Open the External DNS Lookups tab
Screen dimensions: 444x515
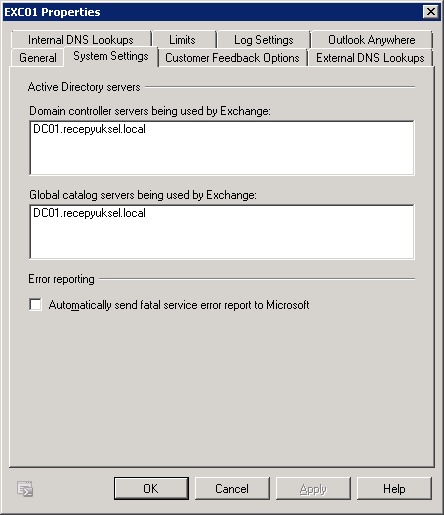(x=370, y=58)
